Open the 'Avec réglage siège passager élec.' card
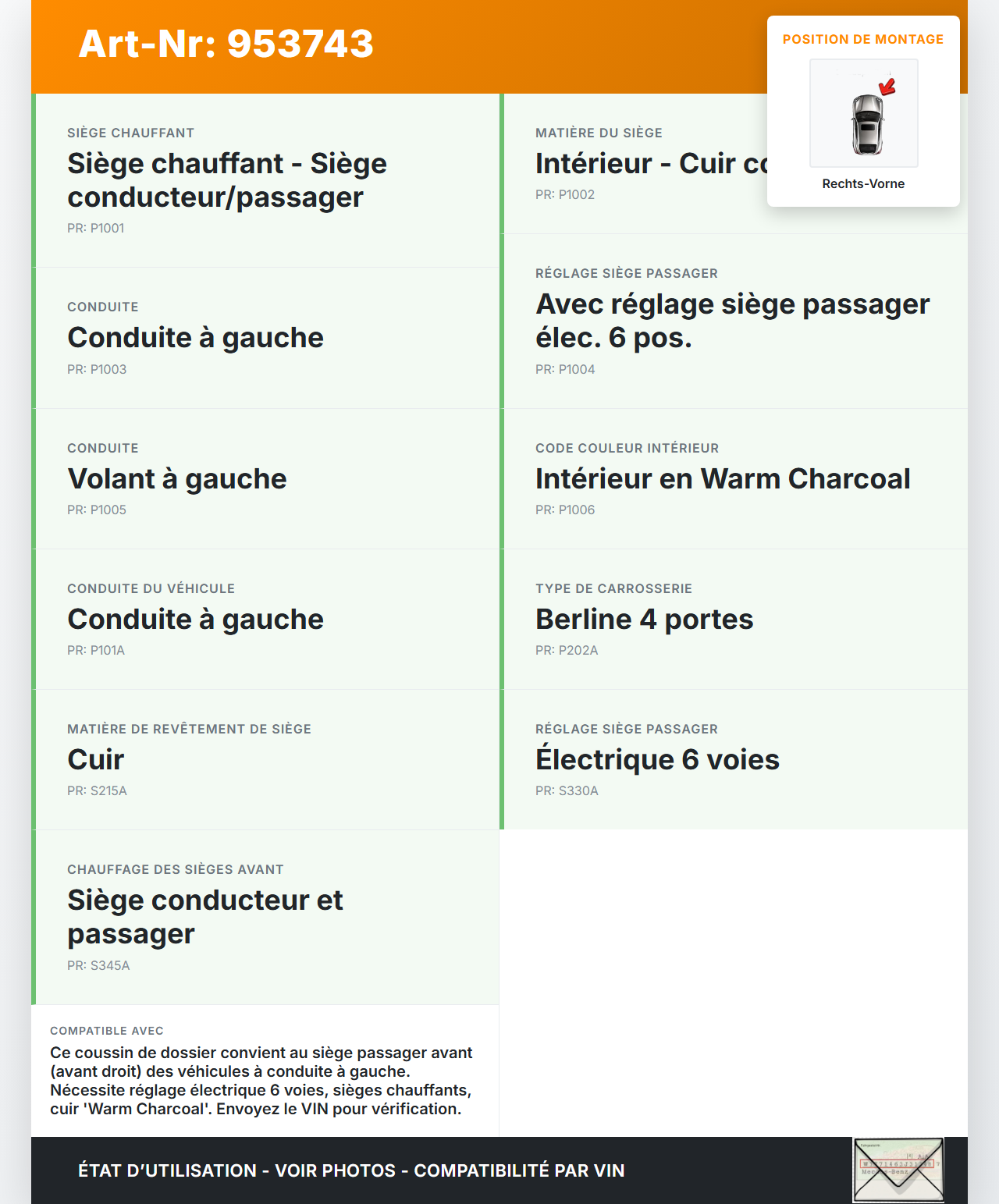The image size is (999, 1204). point(732,321)
